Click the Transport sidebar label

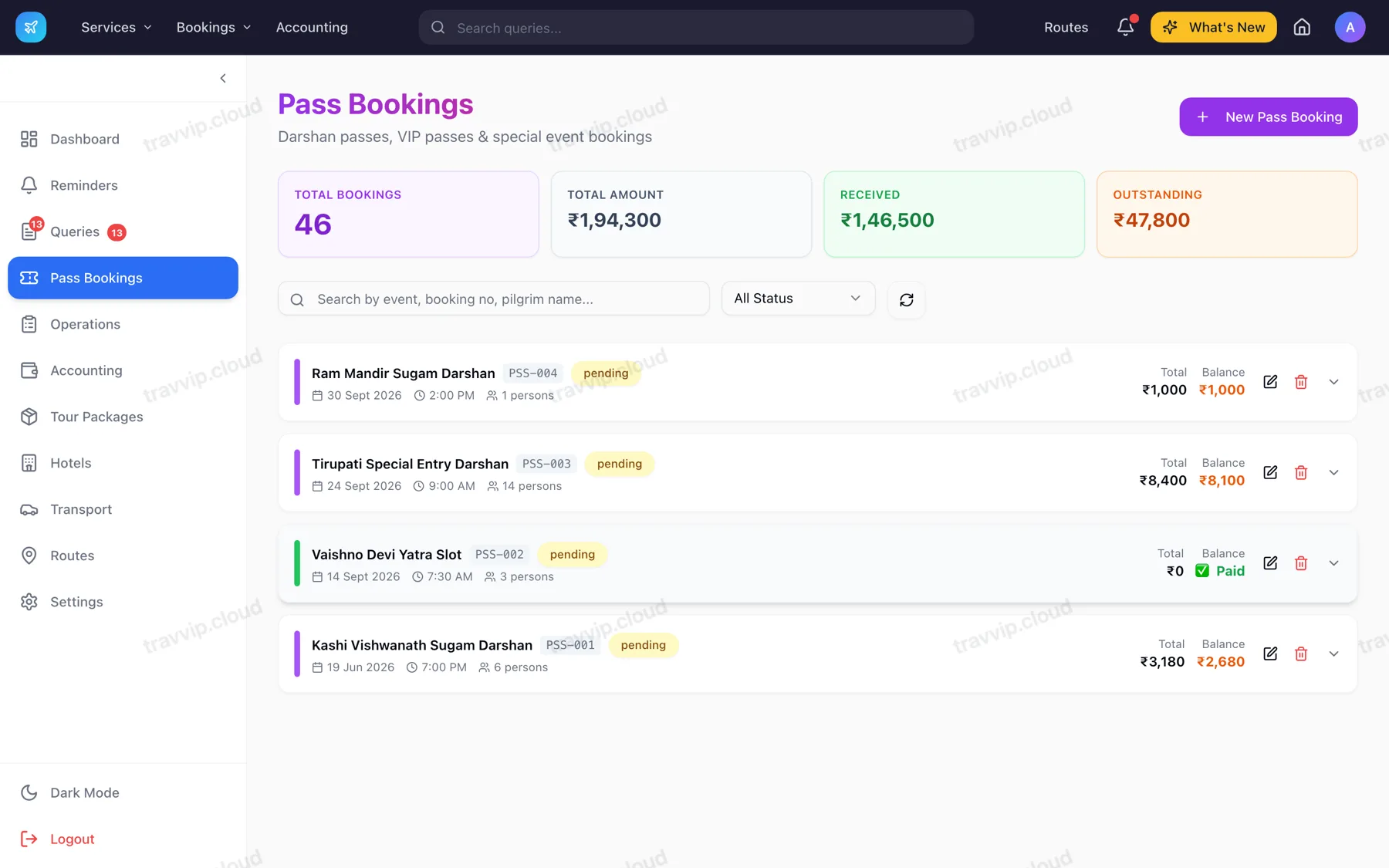(x=81, y=509)
